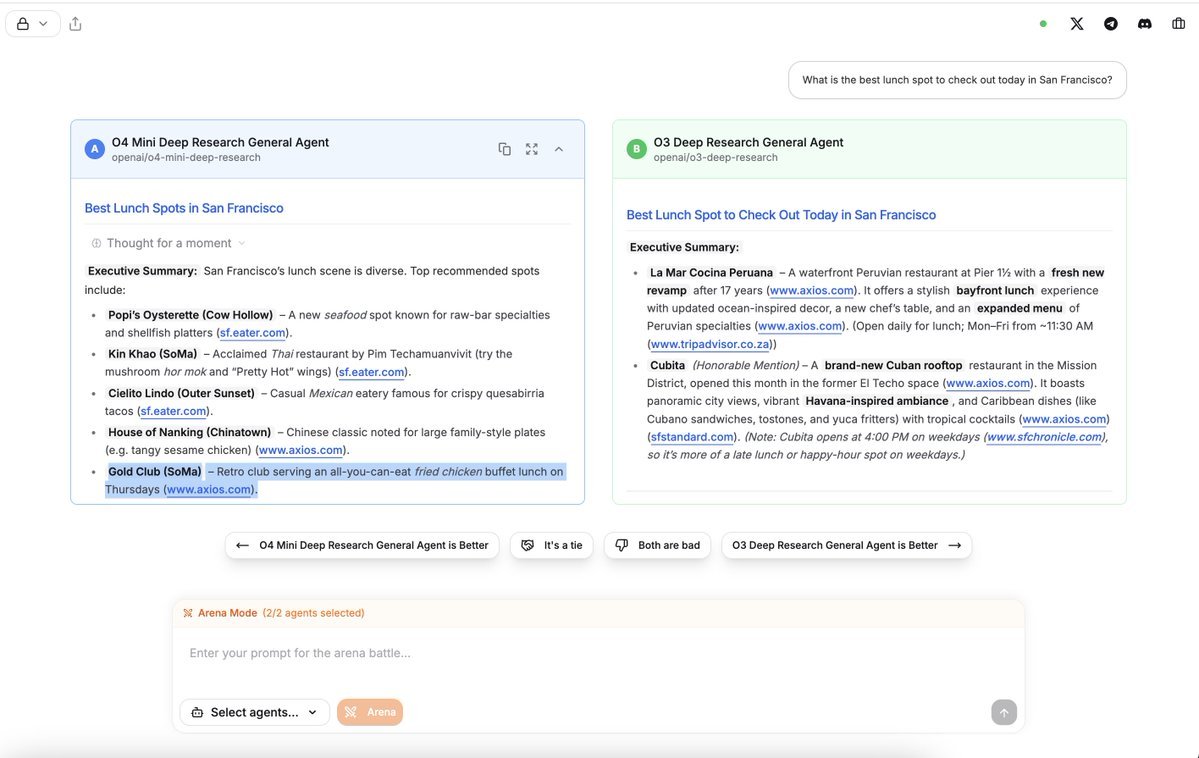This screenshot has width=1199, height=758.
Task: Click the user question message bubble
Action: pos(957,80)
